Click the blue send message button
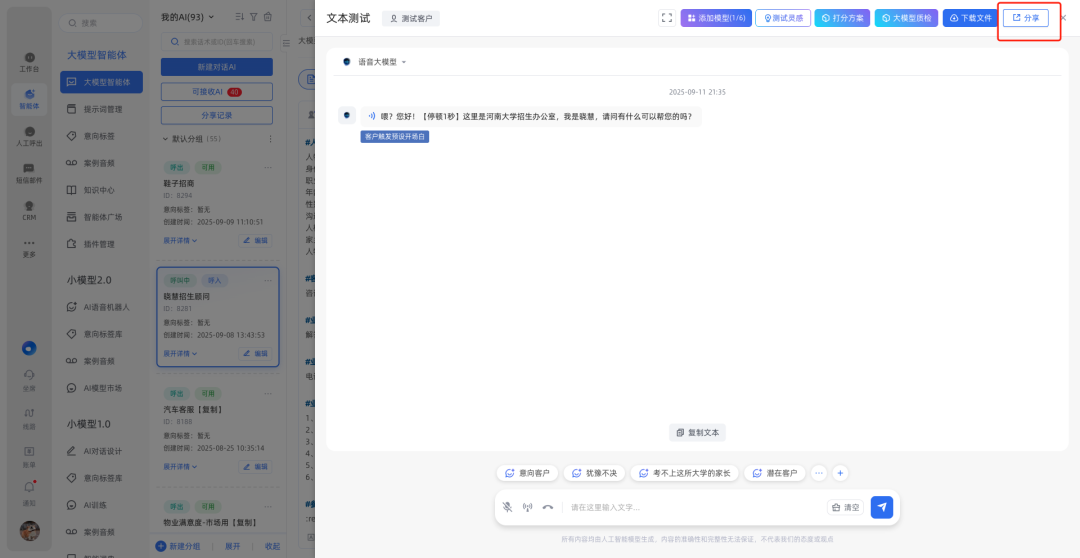Image resolution: width=1080 pixels, height=558 pixels. 881,507
